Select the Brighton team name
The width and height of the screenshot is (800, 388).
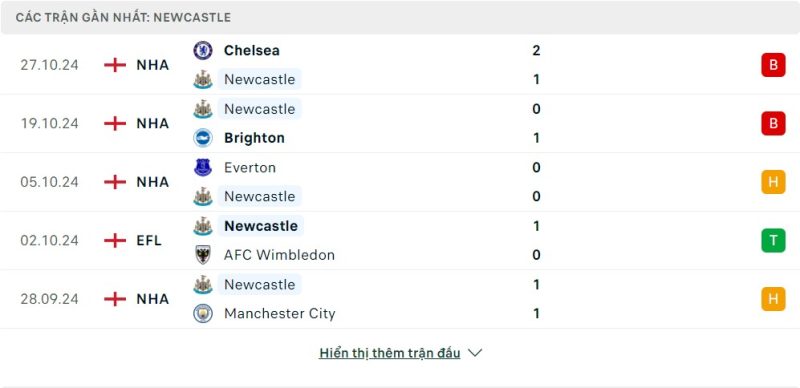(254, 138)
